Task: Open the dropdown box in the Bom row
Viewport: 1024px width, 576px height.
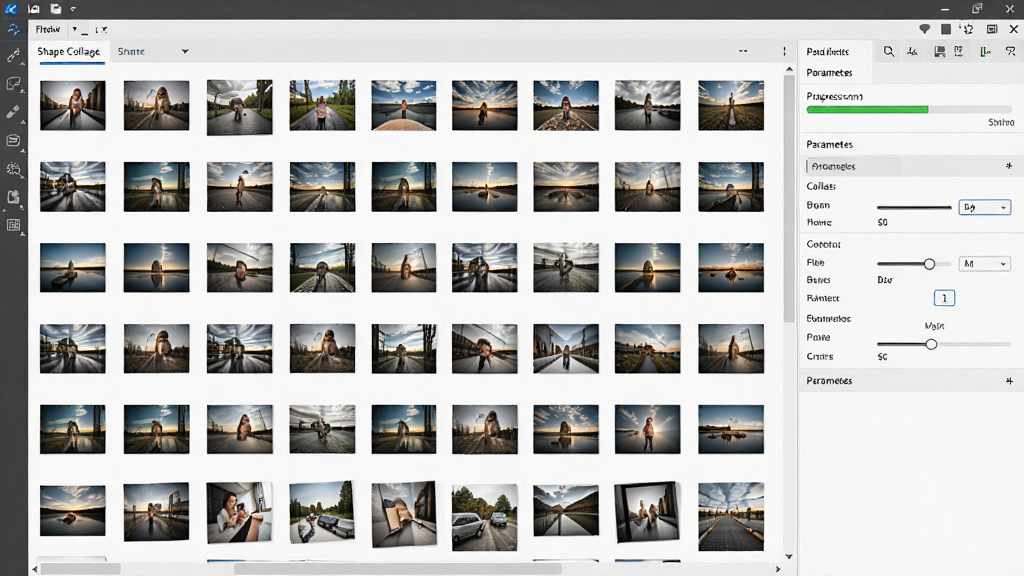Action: point(985,208)
